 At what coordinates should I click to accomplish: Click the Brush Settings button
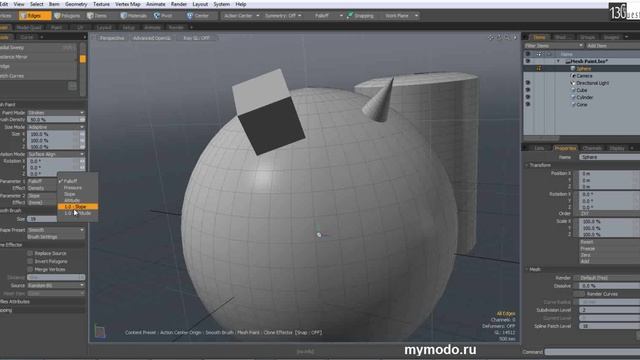point(56,237)
